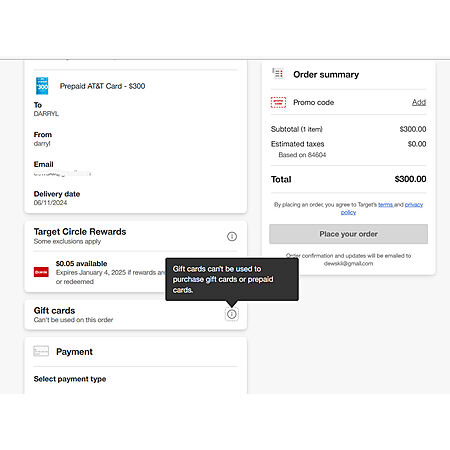Click the Select payment type heading
The height and width of the screenshot is (450, 450).
click(x=70, y=379)
